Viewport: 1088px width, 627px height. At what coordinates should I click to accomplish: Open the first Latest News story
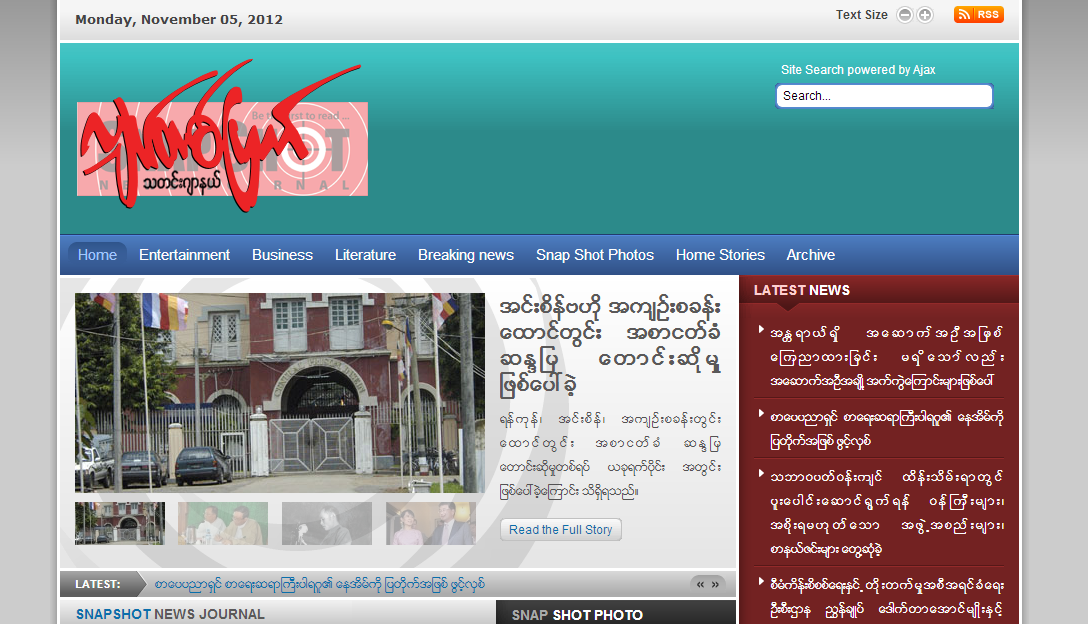[887, 357]
